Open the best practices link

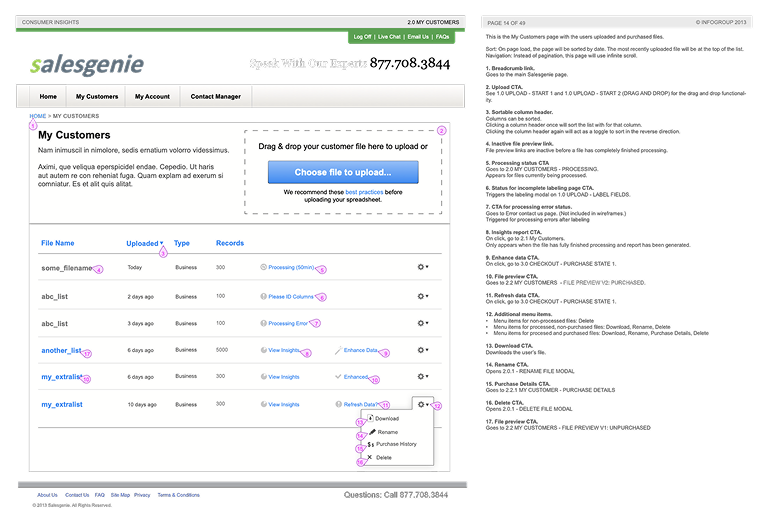[x=364, y=192]
